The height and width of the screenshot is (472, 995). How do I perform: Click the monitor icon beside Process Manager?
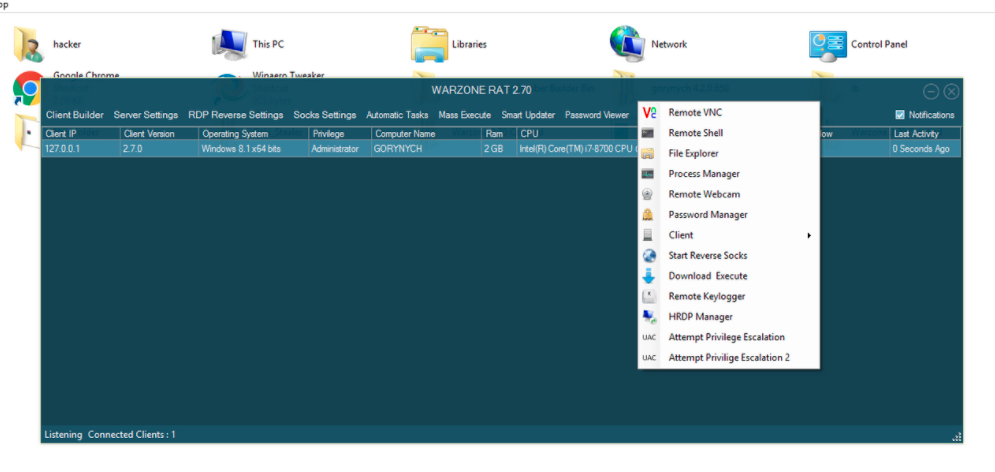tap(648, 174)
